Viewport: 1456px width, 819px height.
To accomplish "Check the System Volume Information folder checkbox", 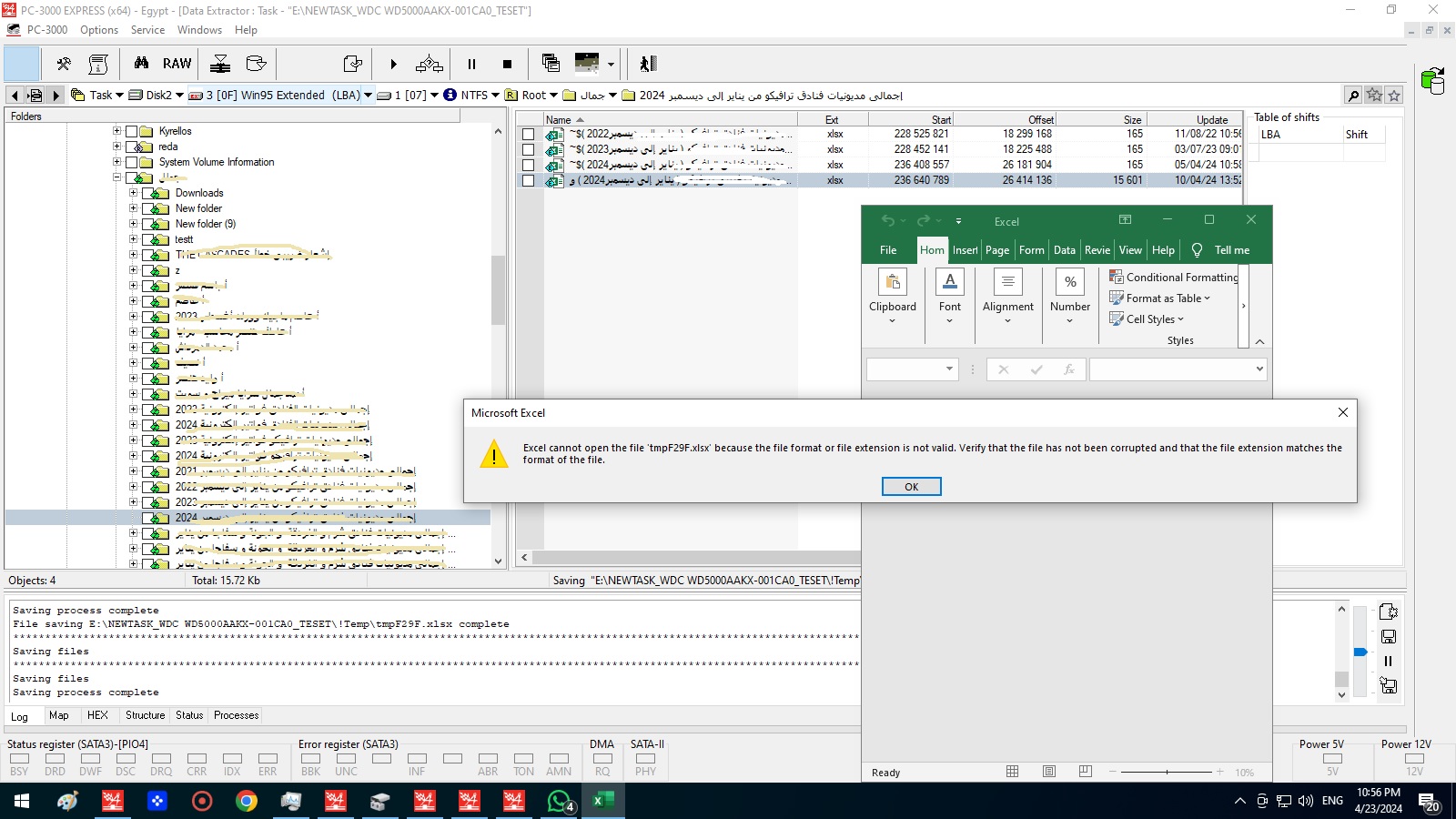I will pyautogui.click(x=131, y=162).
